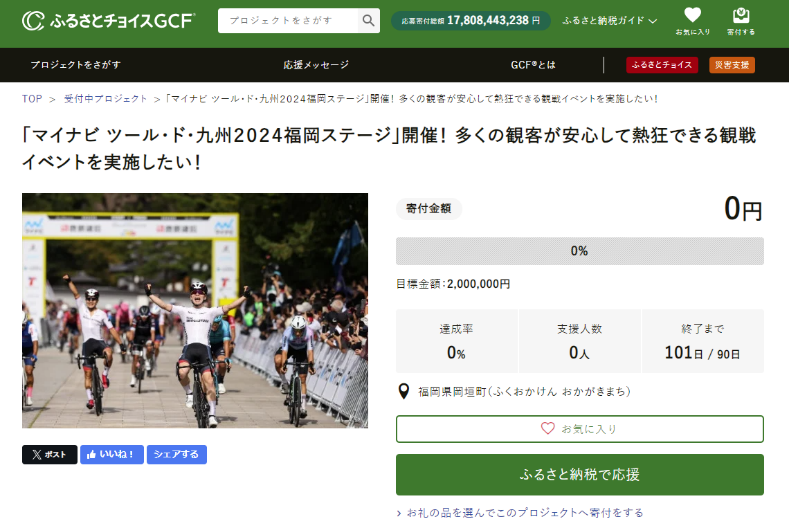Click the search magnifier icon
789x528 pixels.
click(369, 20)
